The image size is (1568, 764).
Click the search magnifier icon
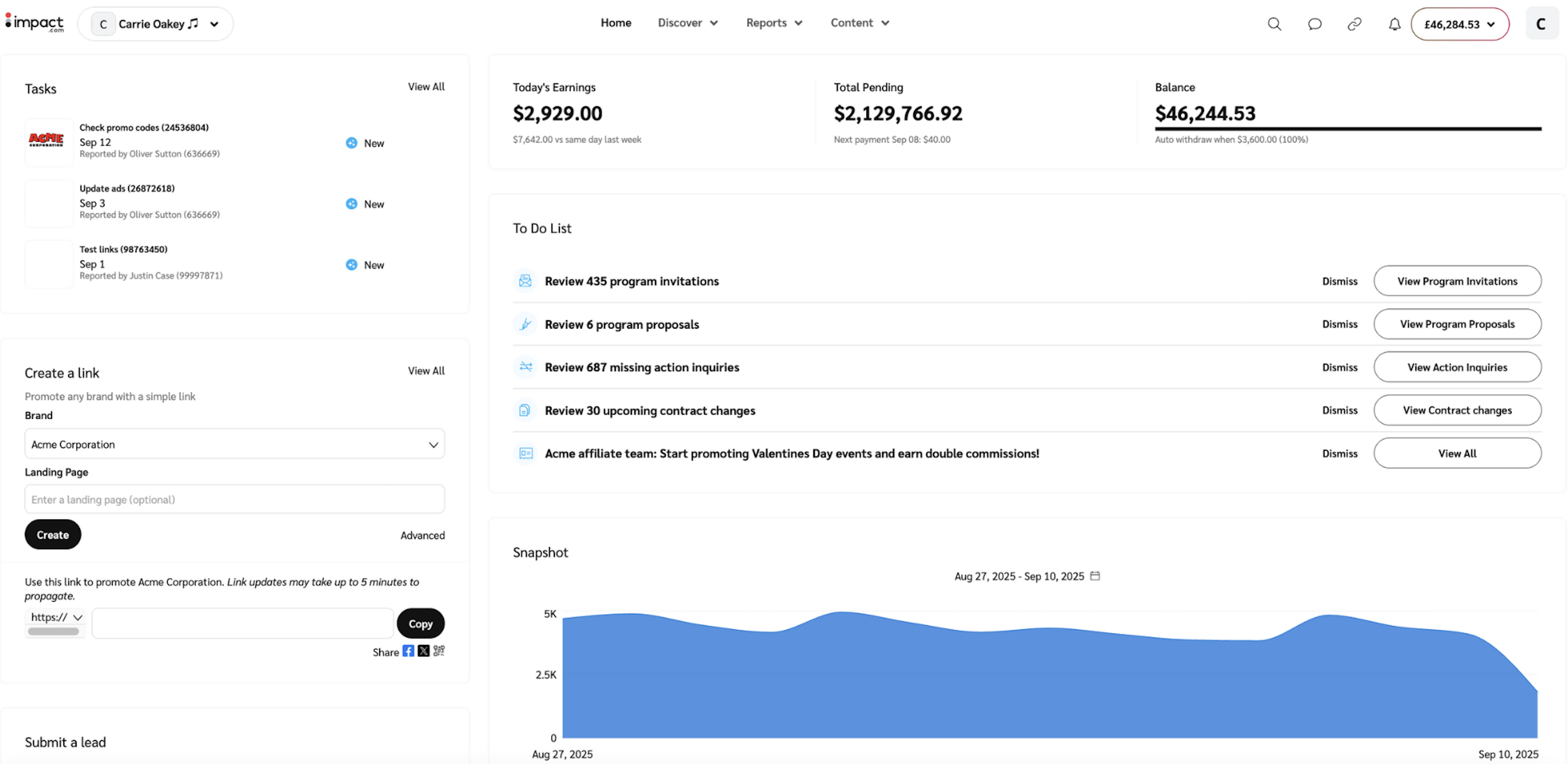coord(1274,24)
